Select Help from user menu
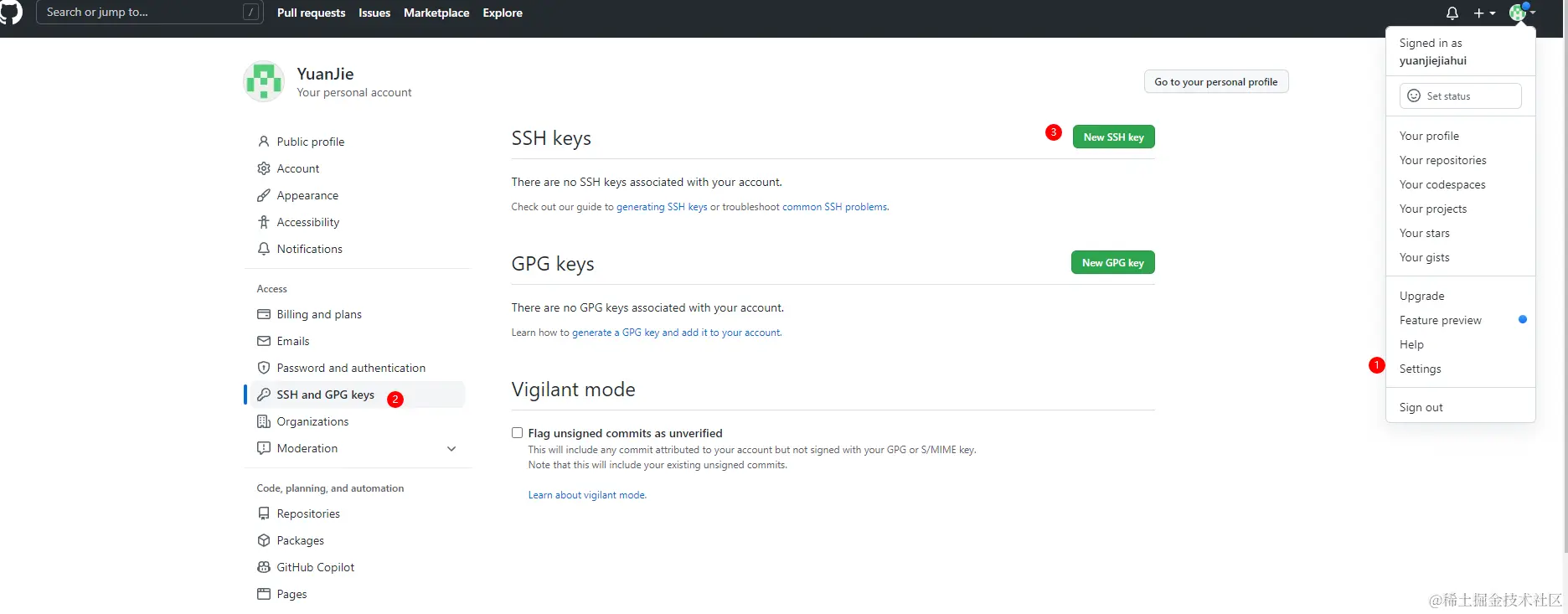Image resolution: width=1568 pixels, height=614 pixels. click(1460, 344)
